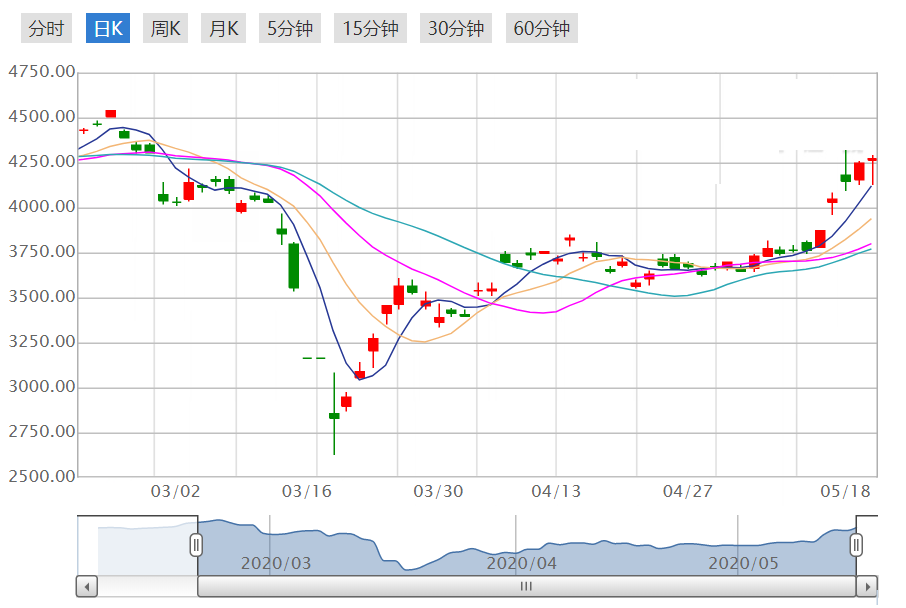The width and height of the screenshot is (906, 608).
Task: Open the 周K weekly chart tab
Action: point(165,28)
